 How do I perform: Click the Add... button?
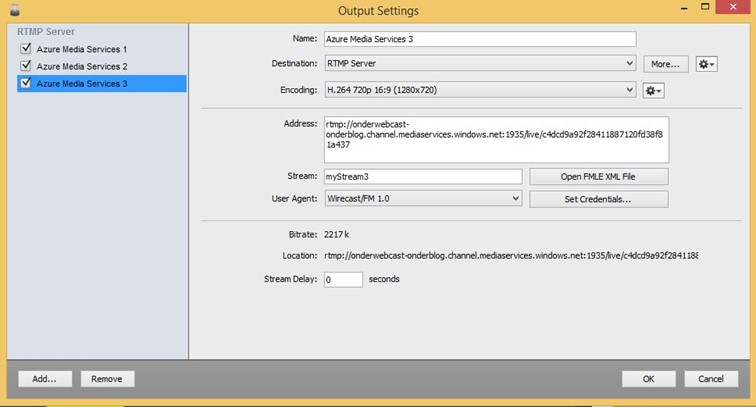pos(45,379)
